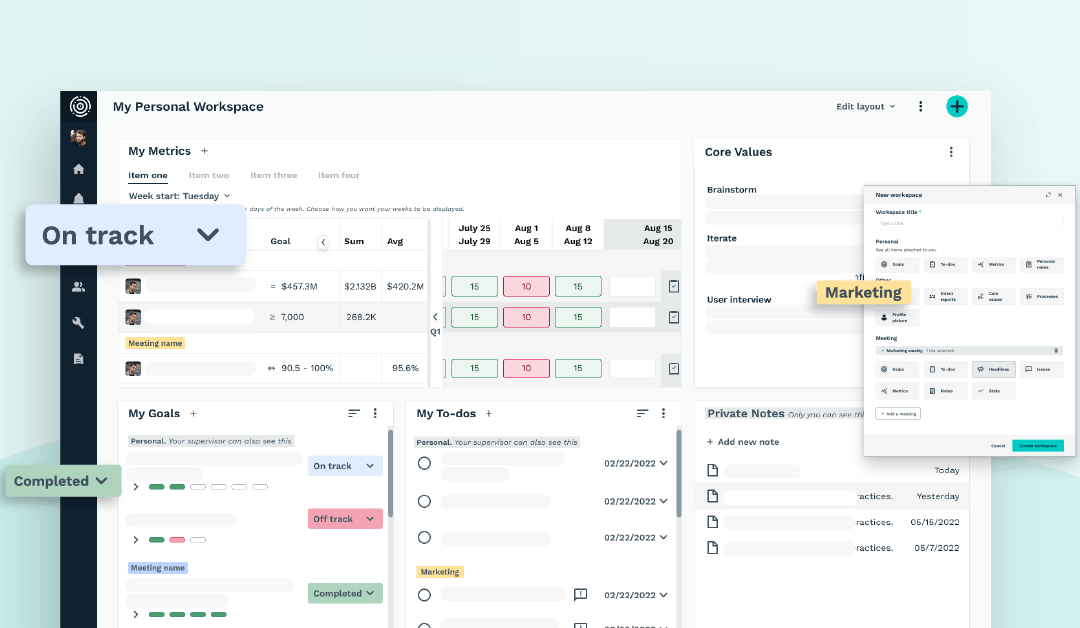1080x628 pixels.
Task: Open the document icon in sidebar
Action: pyautogui.click(x=79, y=358)
